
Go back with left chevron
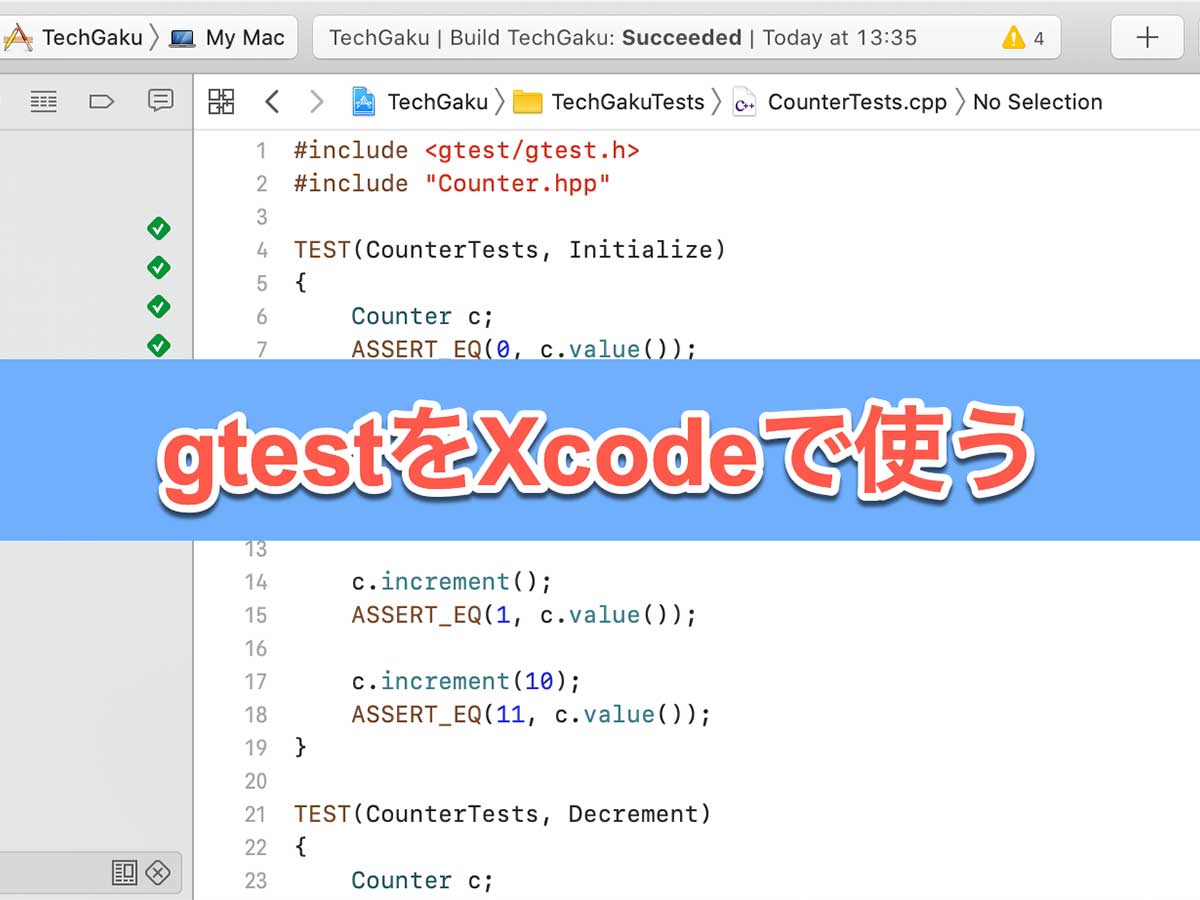[x=271, y=101]
